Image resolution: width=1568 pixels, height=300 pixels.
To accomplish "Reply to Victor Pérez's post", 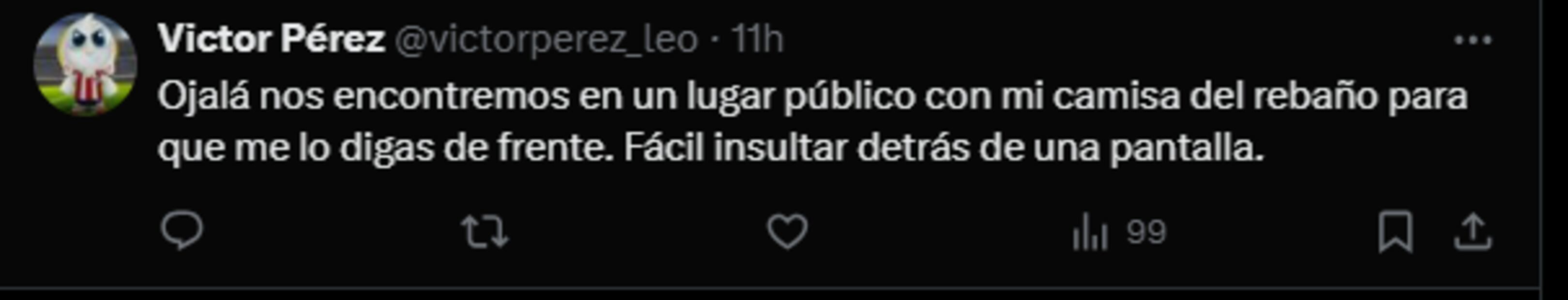I will pyautogui.click(x=182, y=231).
